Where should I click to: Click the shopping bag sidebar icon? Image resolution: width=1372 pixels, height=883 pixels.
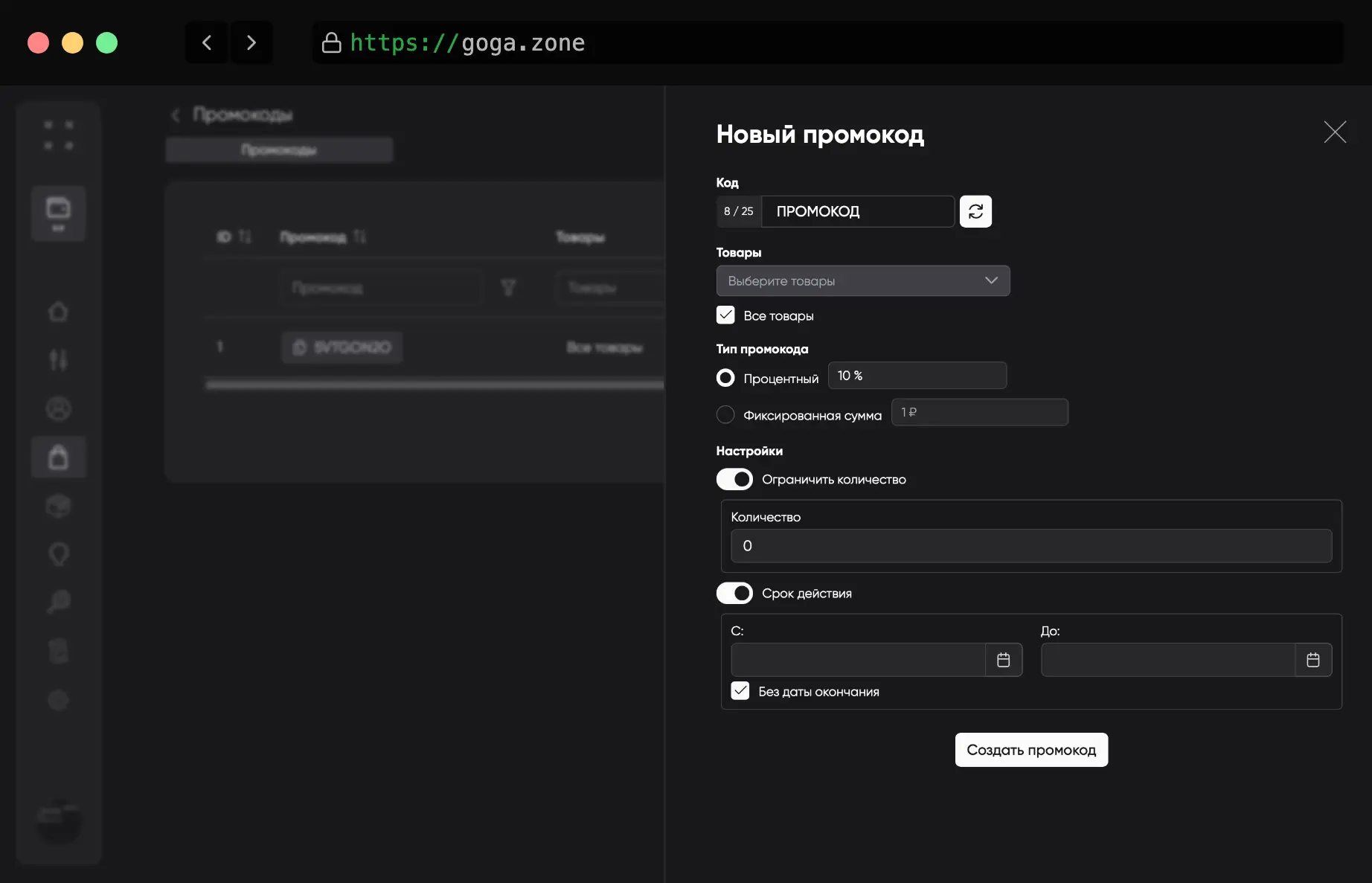(x=58, y=457)
